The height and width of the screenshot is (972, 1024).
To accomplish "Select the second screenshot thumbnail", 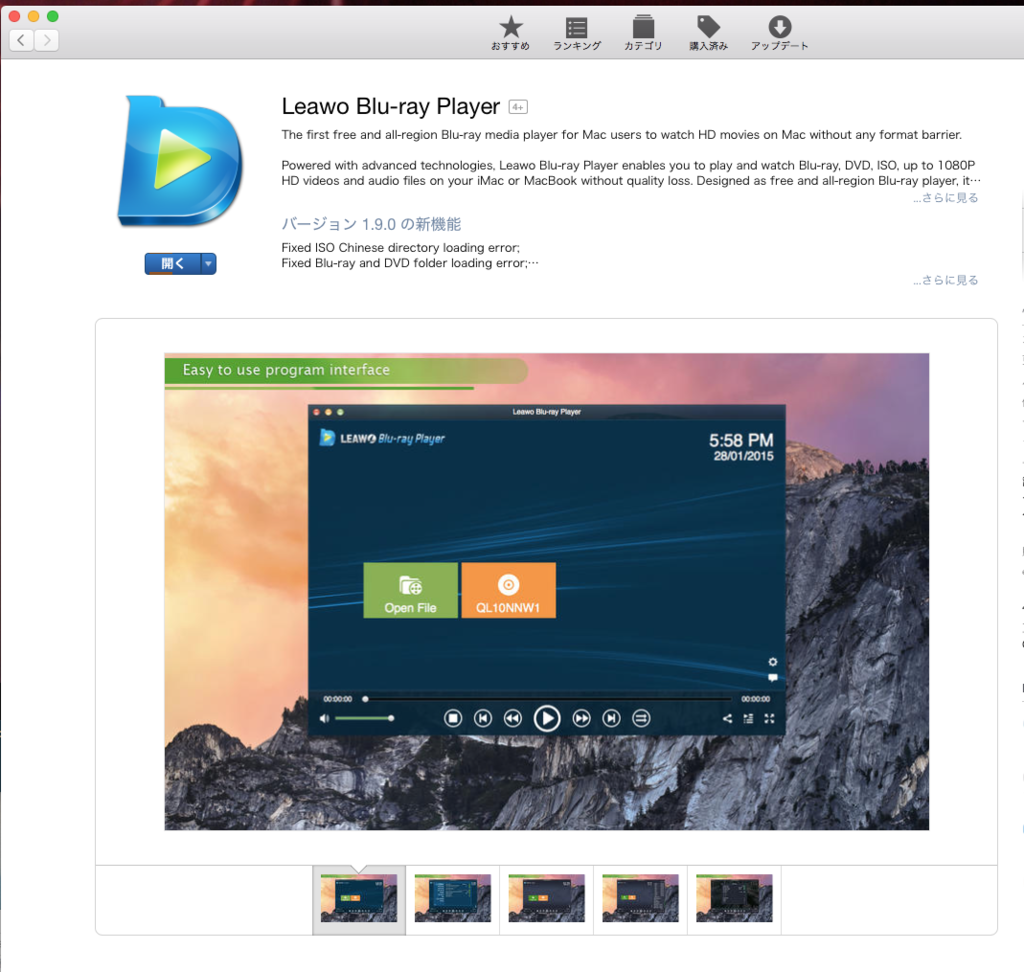I will [x=453, y=898].
